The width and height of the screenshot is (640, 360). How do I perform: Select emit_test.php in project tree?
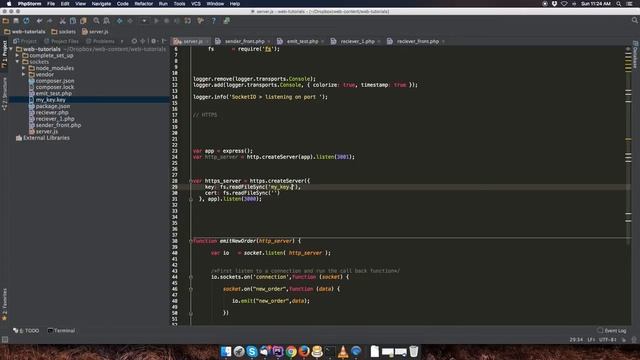tap(50, 93)
